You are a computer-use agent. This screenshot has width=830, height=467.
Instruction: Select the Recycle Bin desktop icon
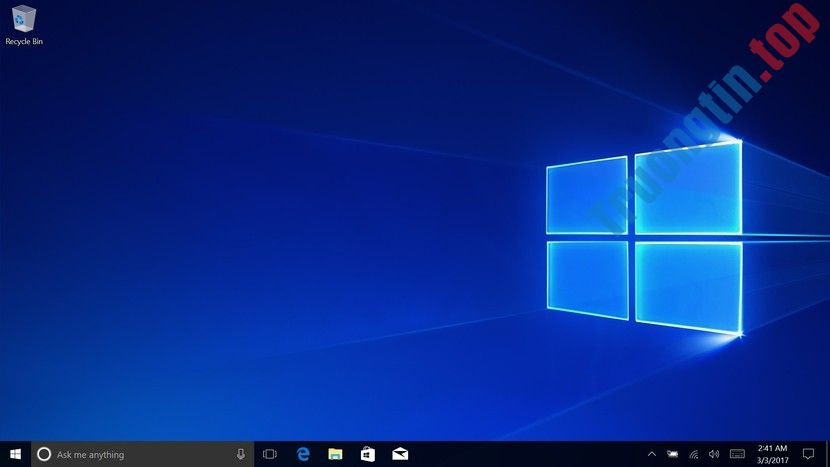23,19
